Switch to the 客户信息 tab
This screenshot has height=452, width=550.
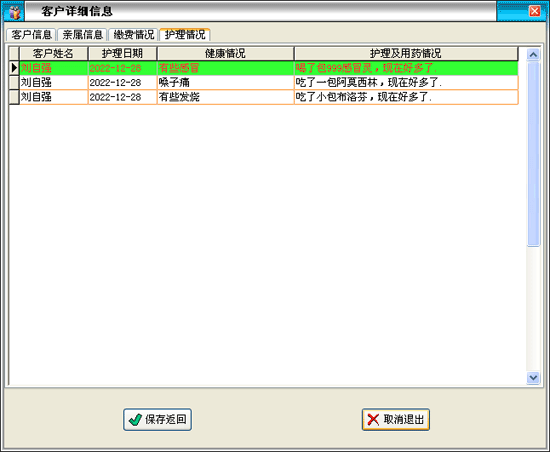tap(31, 34)
